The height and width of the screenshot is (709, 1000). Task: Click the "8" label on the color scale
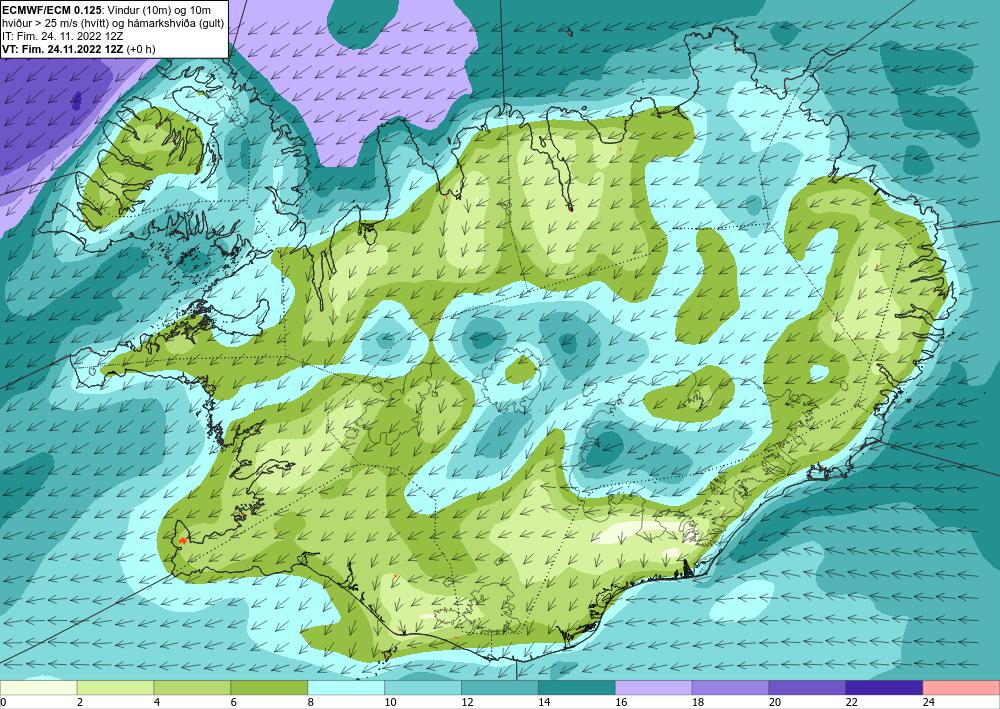311,703
